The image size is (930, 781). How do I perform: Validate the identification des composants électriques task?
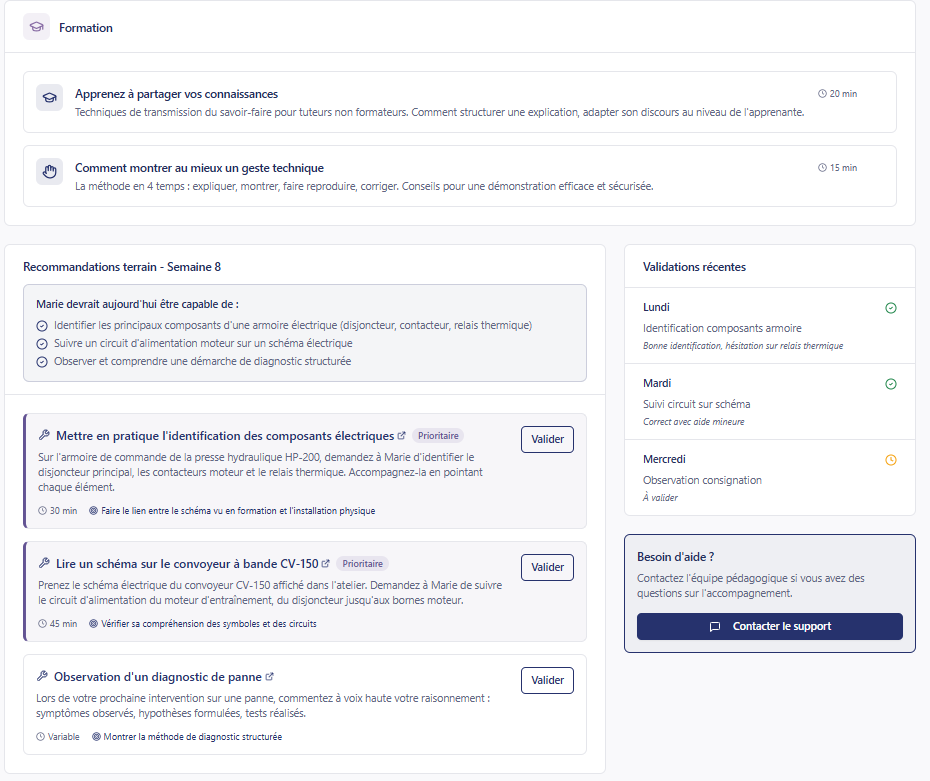tap(547, 439)
